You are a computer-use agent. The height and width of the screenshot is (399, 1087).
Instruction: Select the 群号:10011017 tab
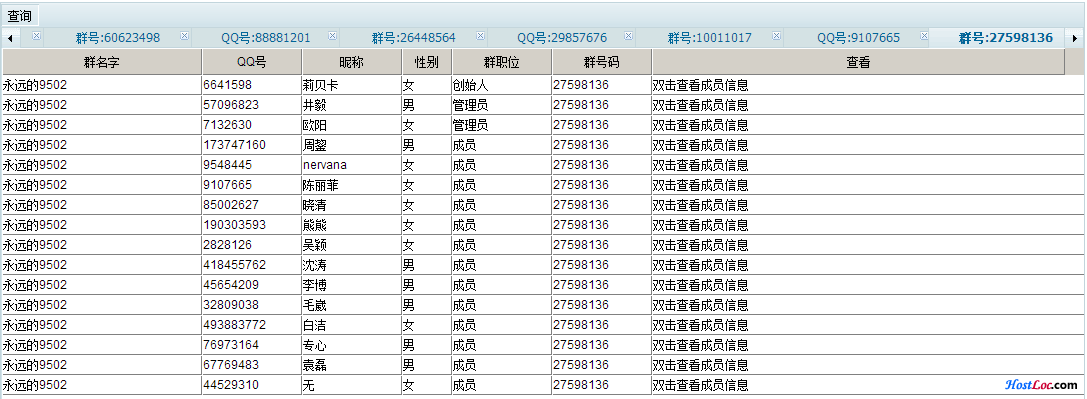pos(710,38)
